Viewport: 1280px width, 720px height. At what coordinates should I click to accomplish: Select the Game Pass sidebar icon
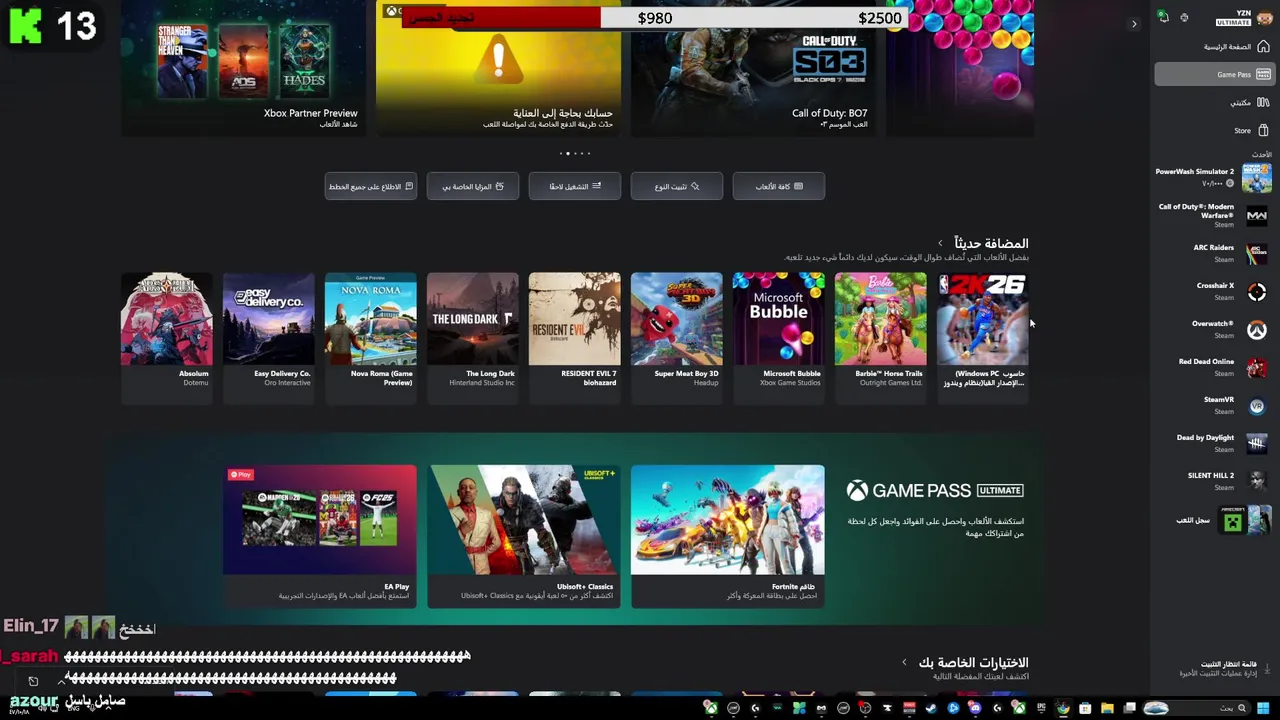1263,74
